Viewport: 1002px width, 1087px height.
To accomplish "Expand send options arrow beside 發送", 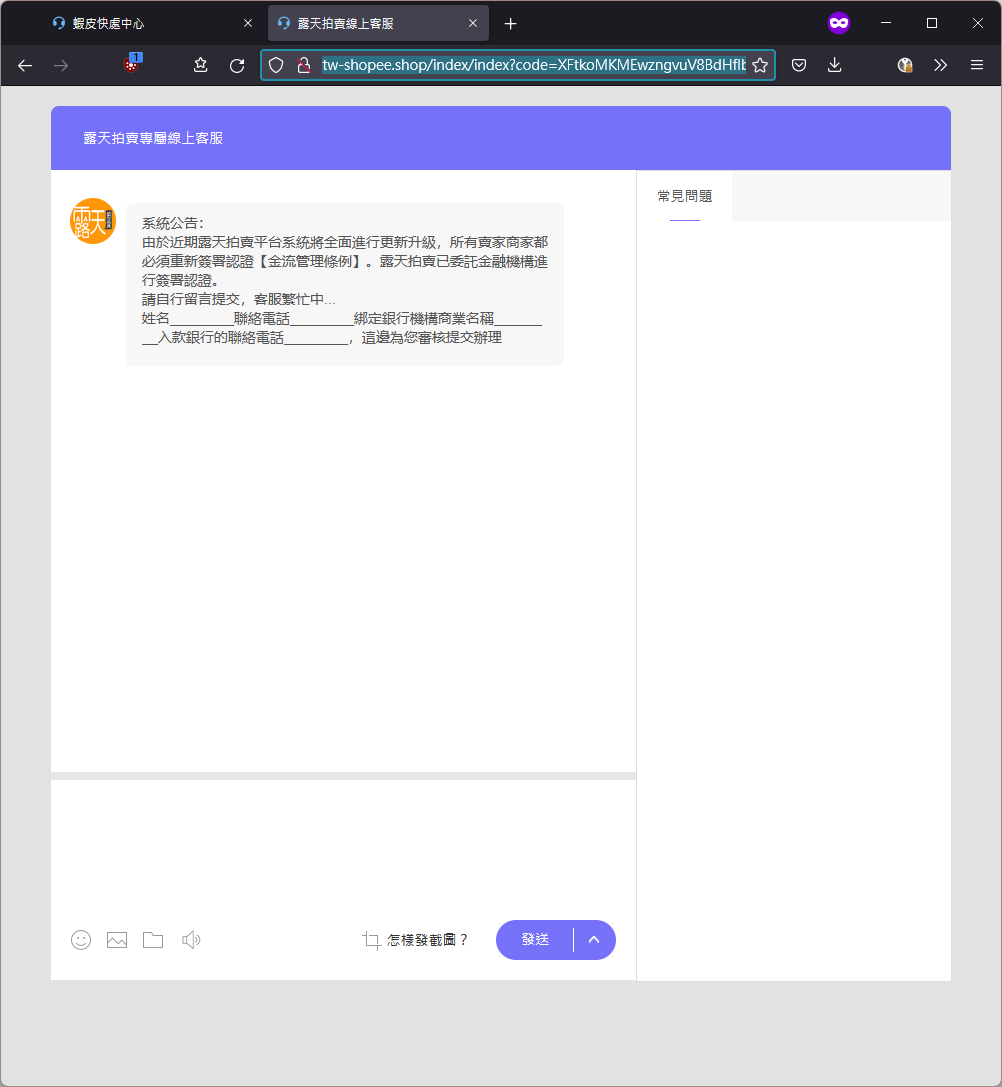I will tap(594, 940).
